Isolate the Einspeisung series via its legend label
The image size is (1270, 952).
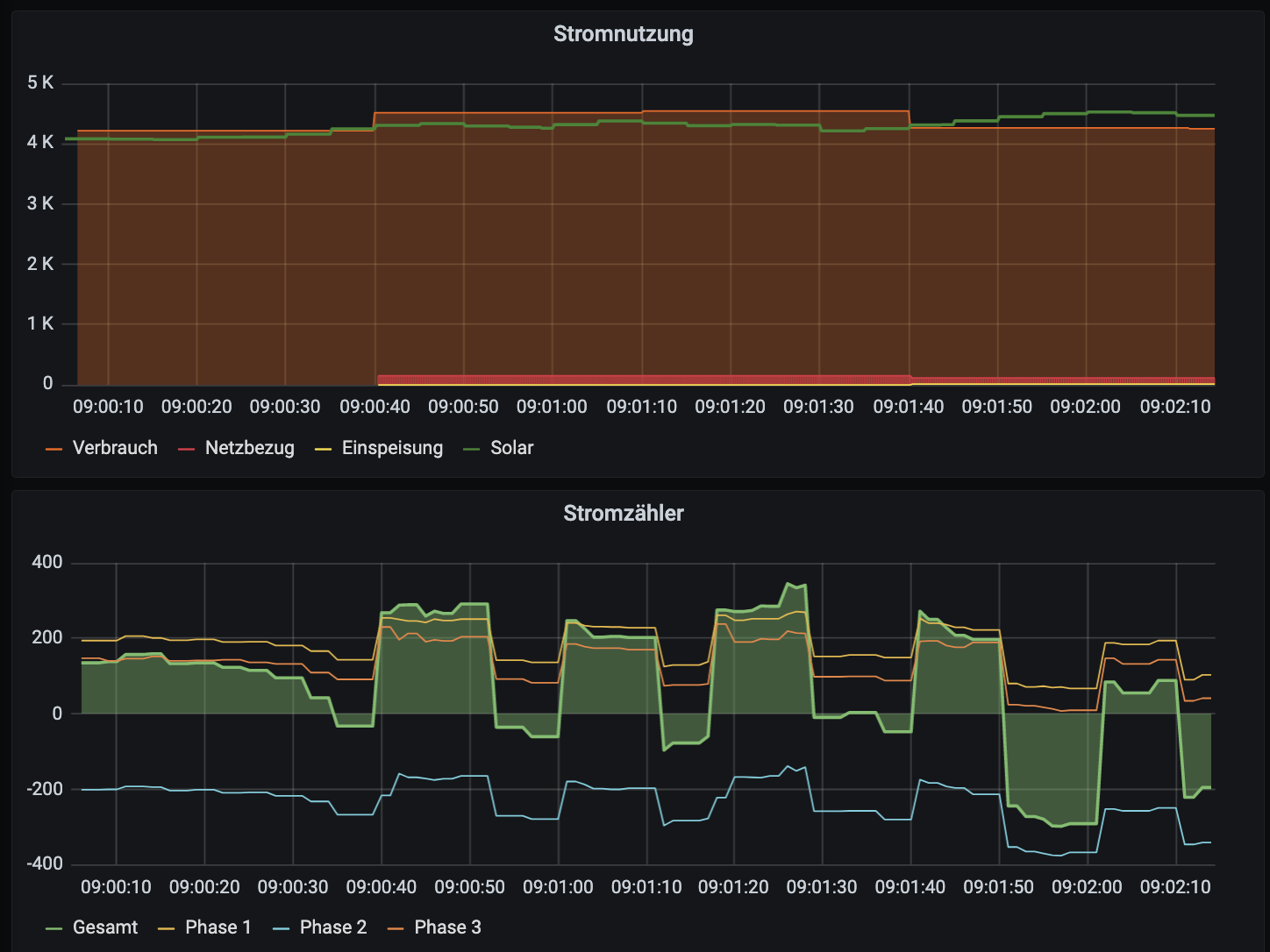[392, 448]
